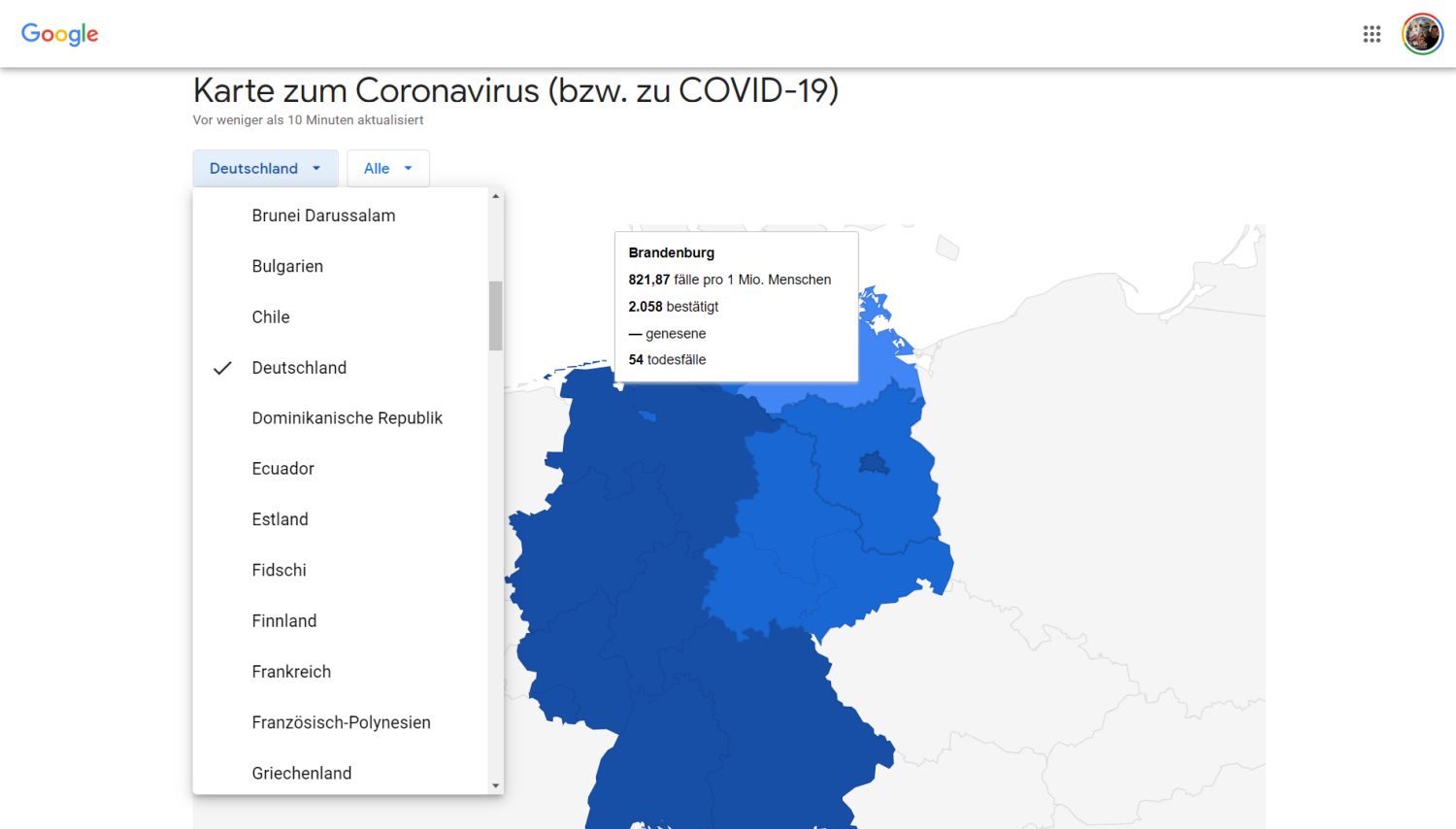The width and height of the screenshot is (1456, 829).
Task: Pick Finnland from the country options
Action: (283, 620)
